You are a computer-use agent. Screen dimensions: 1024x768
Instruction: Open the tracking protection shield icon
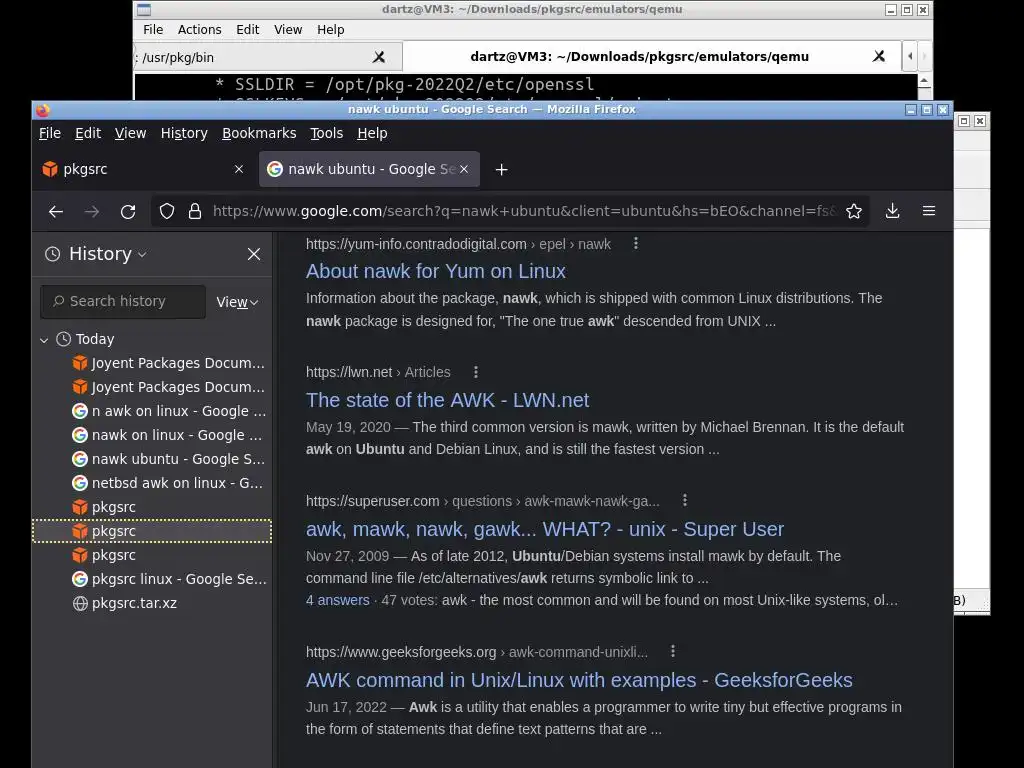167,212
